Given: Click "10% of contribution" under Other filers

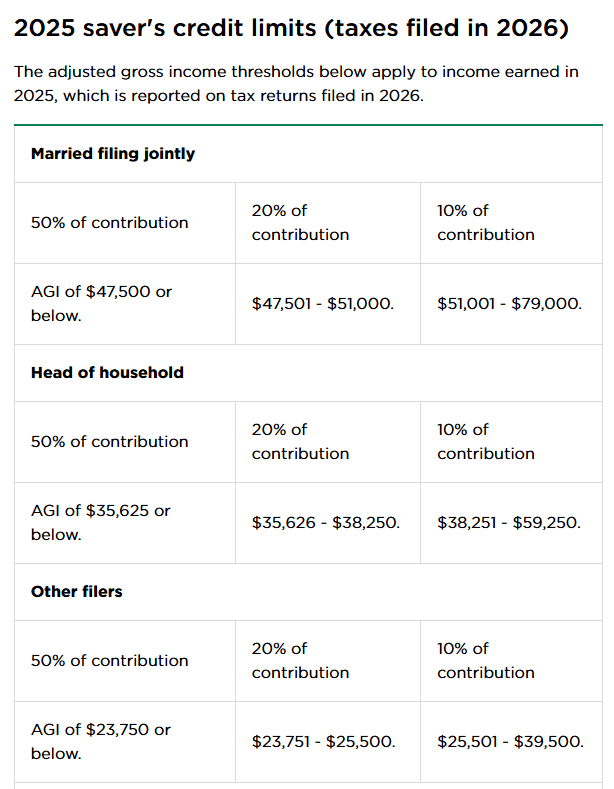Looking at the screenshot, I should (x=486, y=661).
